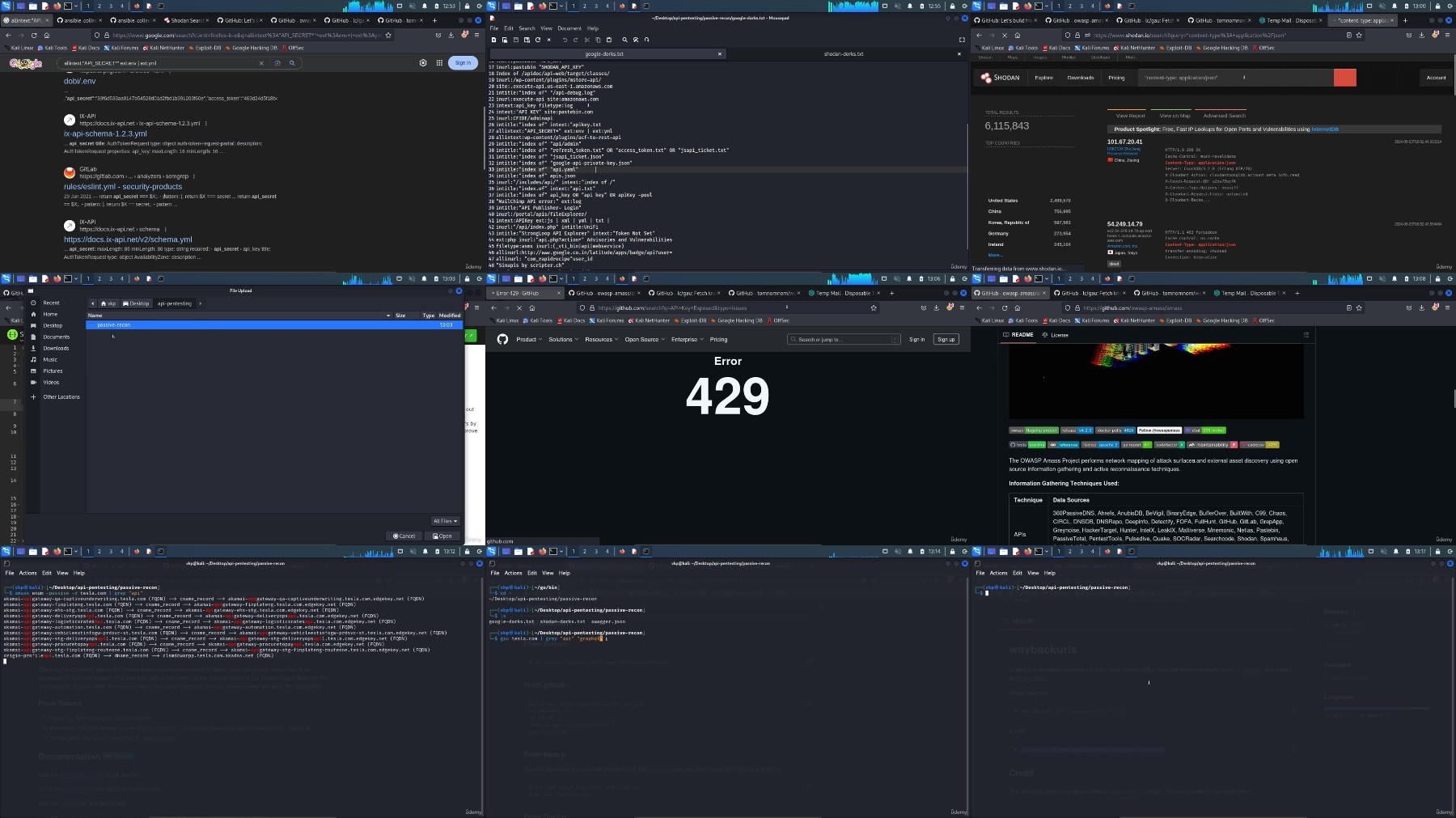
Task: Reload the page in the Google results Firefox window
Action: pyautogui.click(x=34, y=36)
